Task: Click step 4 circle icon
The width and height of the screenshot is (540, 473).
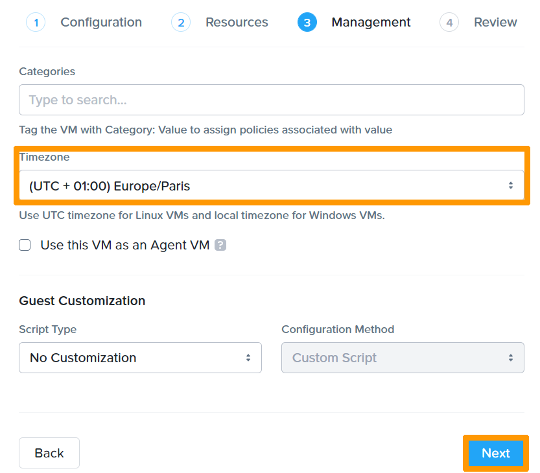Action: pos(449,23)
